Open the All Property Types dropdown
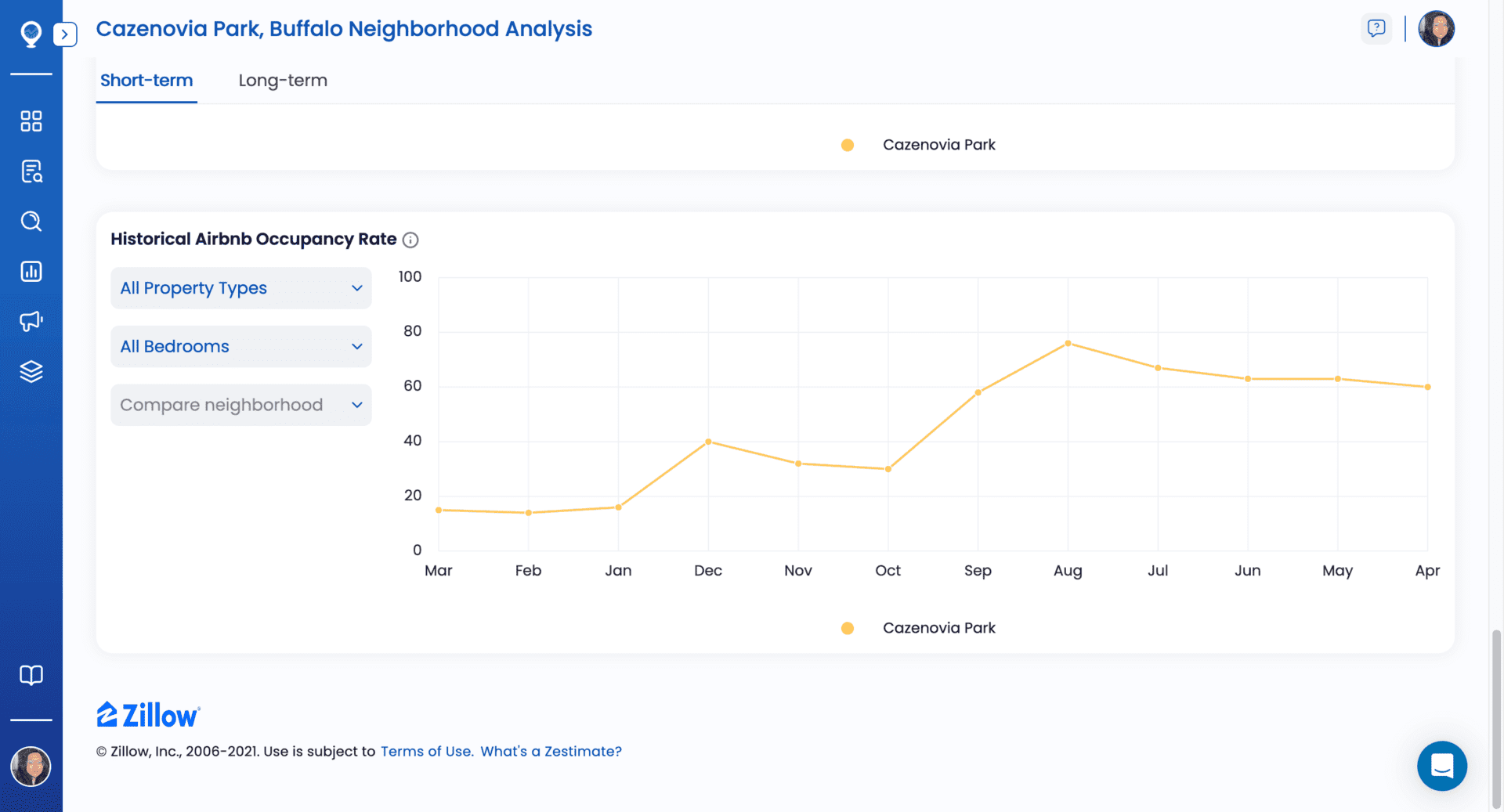 (x=240, y=287)
